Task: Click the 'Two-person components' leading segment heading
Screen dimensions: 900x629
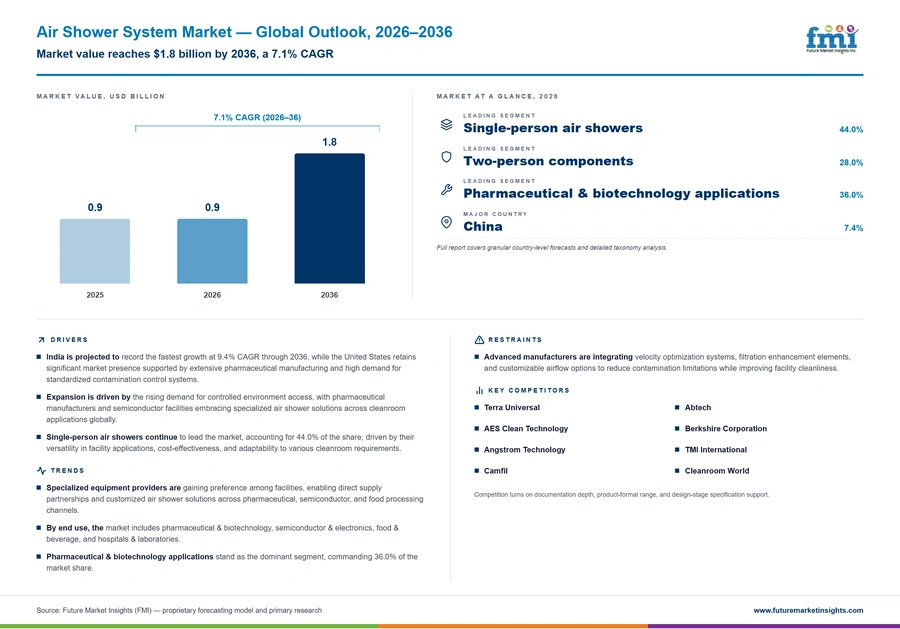Action: coord(548,161)
